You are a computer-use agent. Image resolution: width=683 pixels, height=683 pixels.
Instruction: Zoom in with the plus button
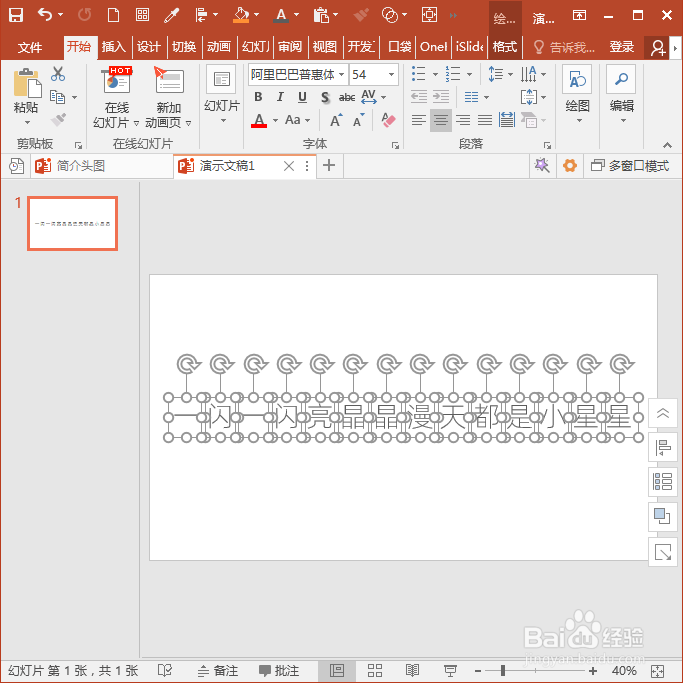point(592,670)
